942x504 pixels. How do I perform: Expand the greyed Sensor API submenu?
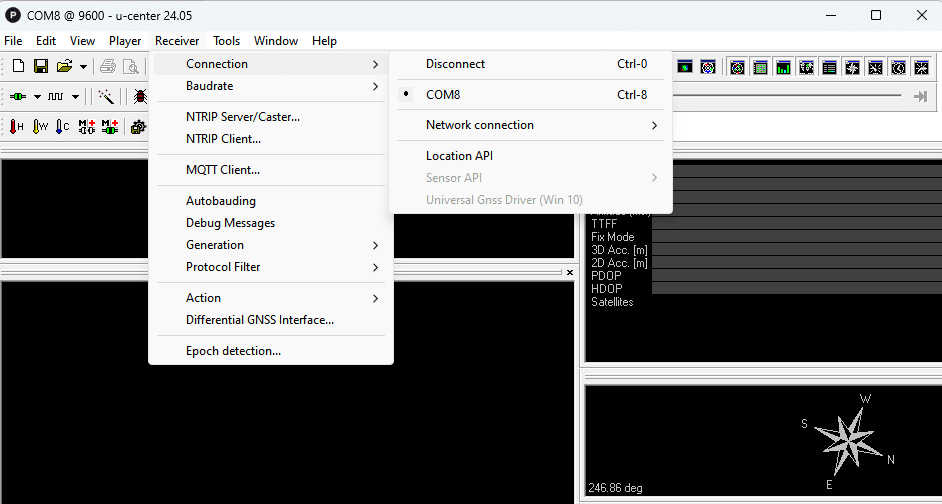click(x=530, y=178)
